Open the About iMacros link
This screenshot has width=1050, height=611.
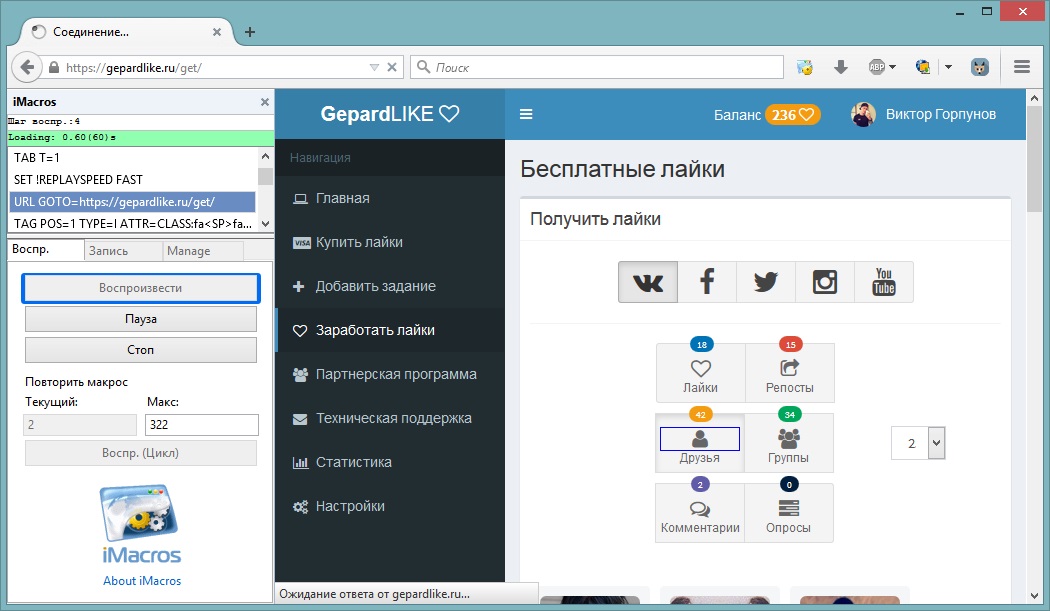click(x=142, y=581)
